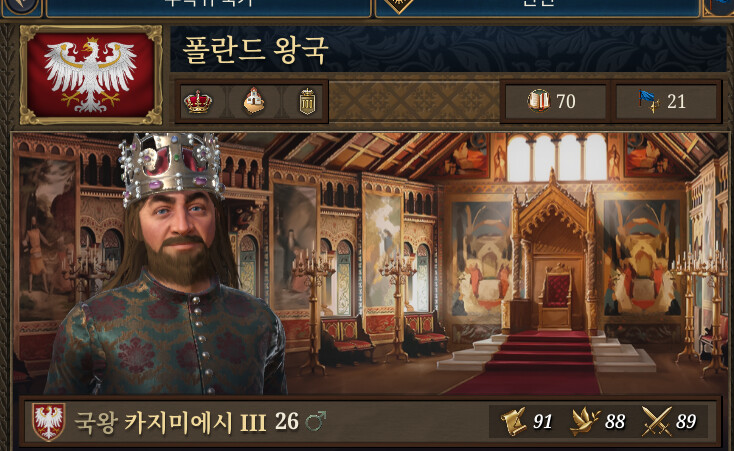
Task: Click the male gender symbol
Action: coord(316,421)
